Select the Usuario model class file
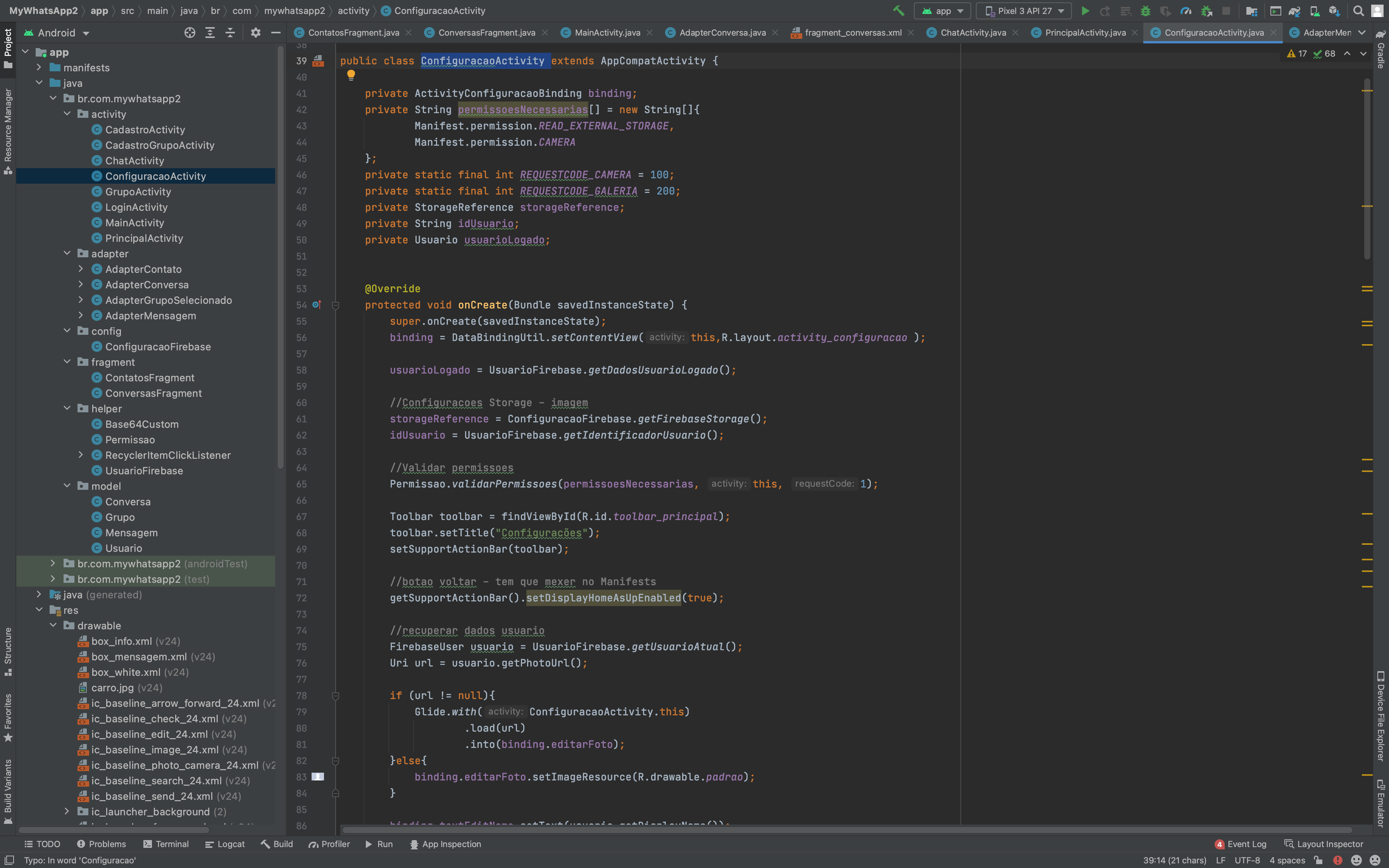Image resolution: width=1389 pixels, height=868 pixels. point(124,548)
